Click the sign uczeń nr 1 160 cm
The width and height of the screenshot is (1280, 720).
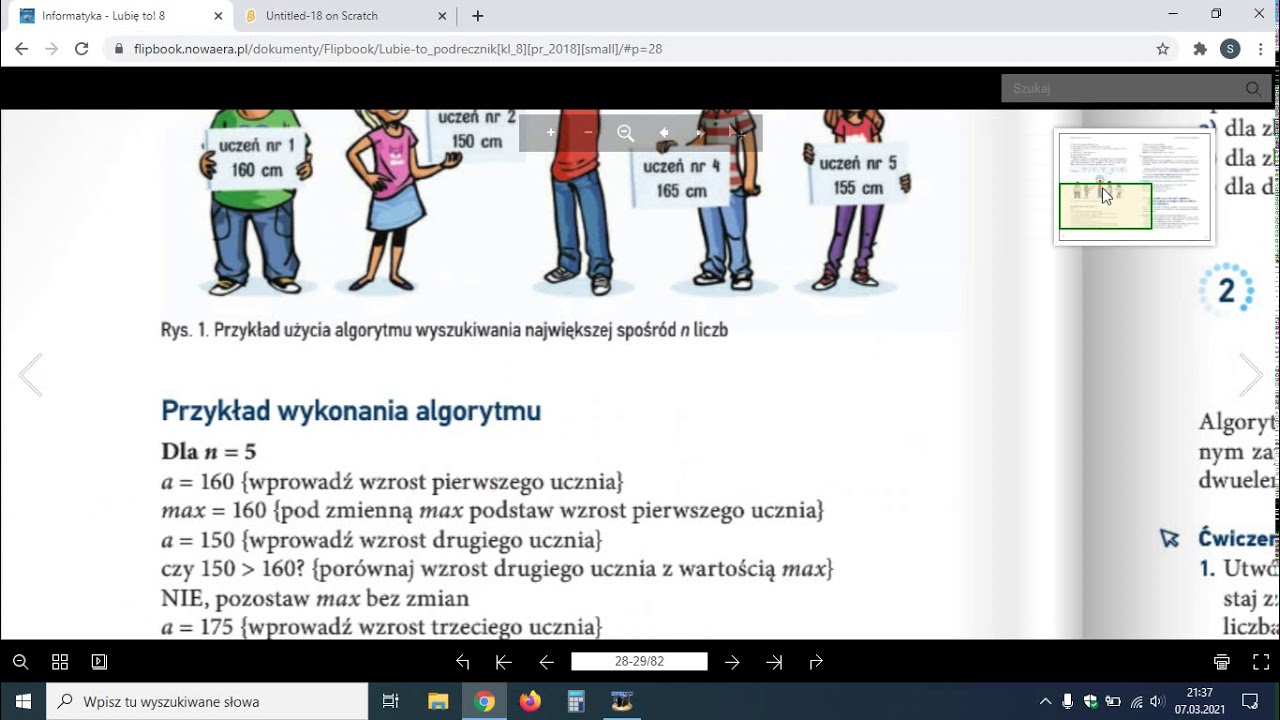(257, 157)
